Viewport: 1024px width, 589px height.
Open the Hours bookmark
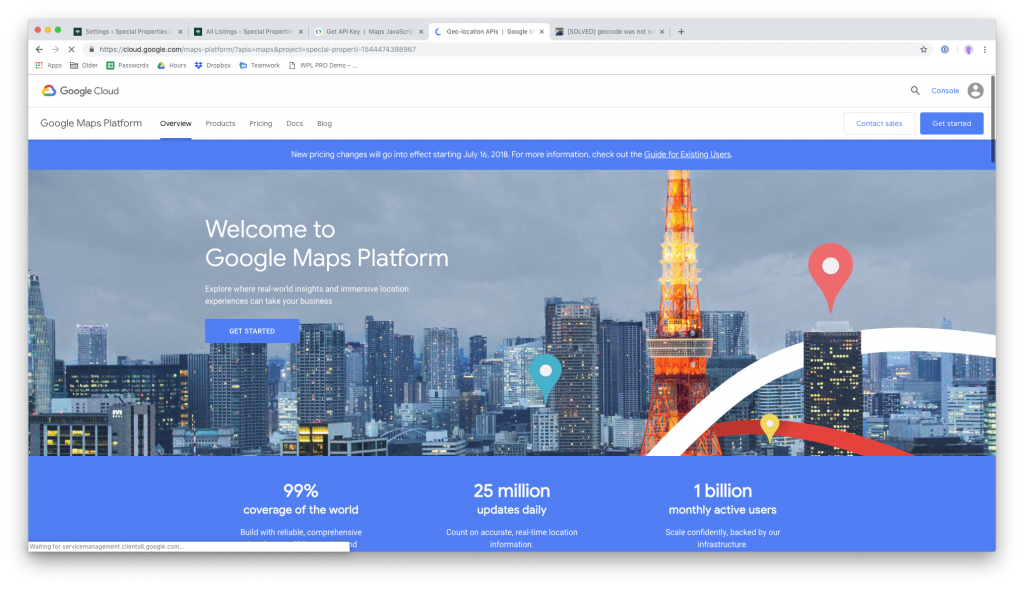click(x=172, y=65)
